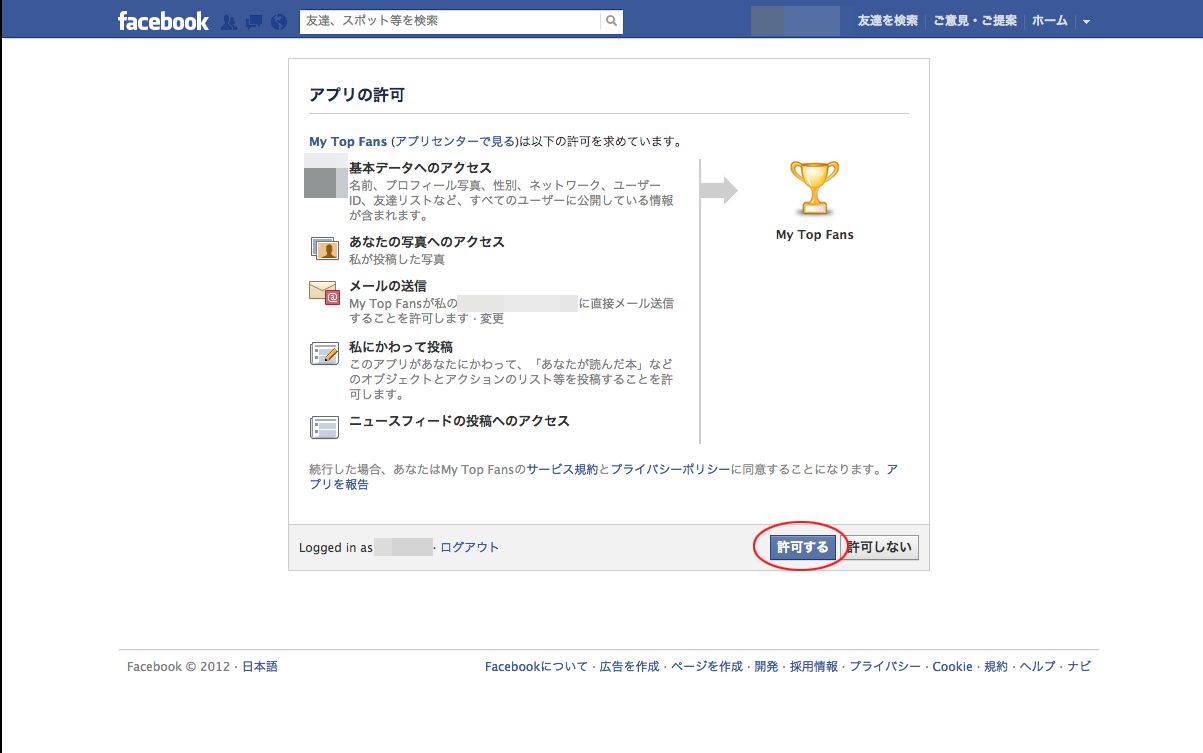Expand the account dropdown arrow
Image resolution: width=1203 pixels, height=753 pixels.
click(x=1086, y=21)
